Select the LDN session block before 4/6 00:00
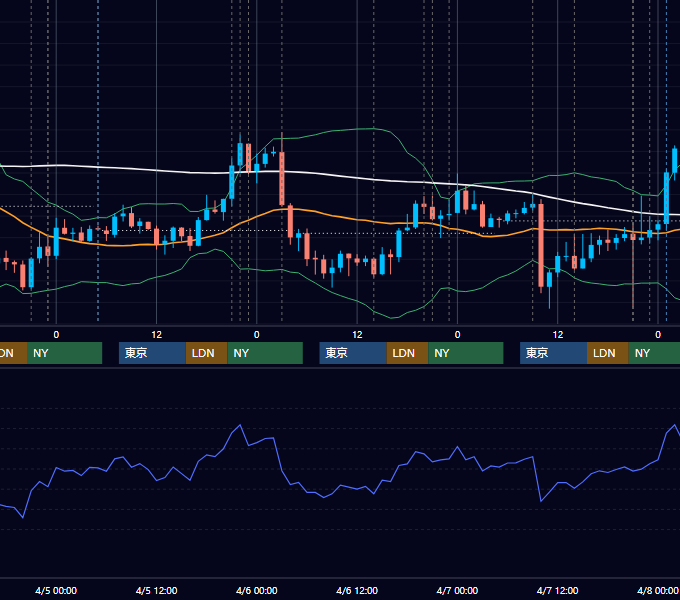Image resolution: width=680 pixels, height=600 pixels. 206,353
